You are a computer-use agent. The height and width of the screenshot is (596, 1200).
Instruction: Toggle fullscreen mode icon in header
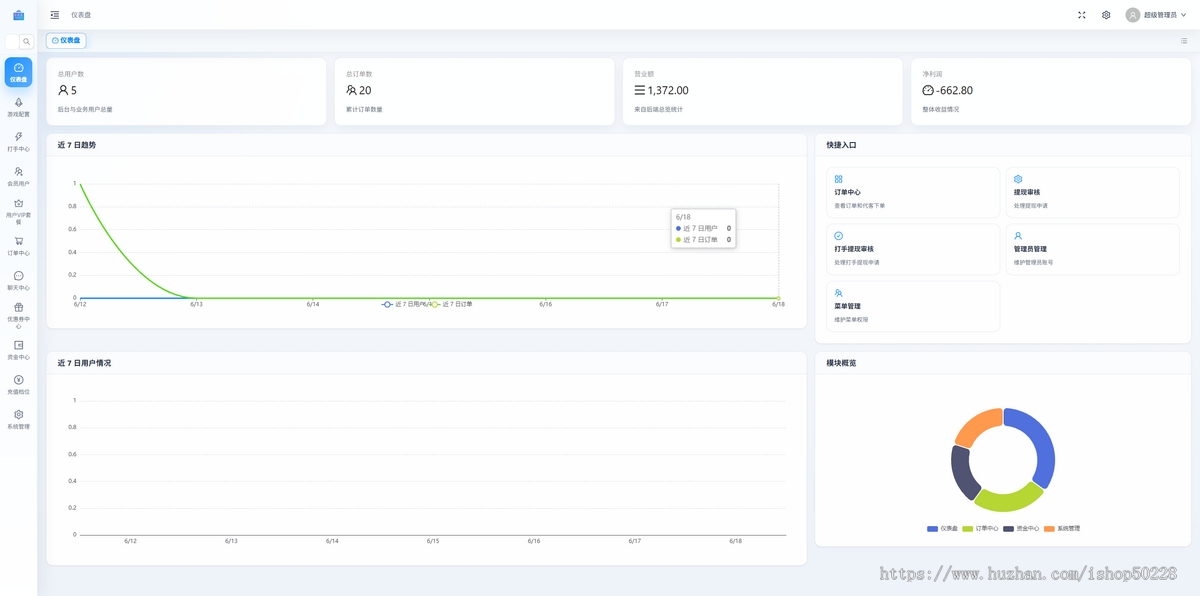(x=1081, y=15)
